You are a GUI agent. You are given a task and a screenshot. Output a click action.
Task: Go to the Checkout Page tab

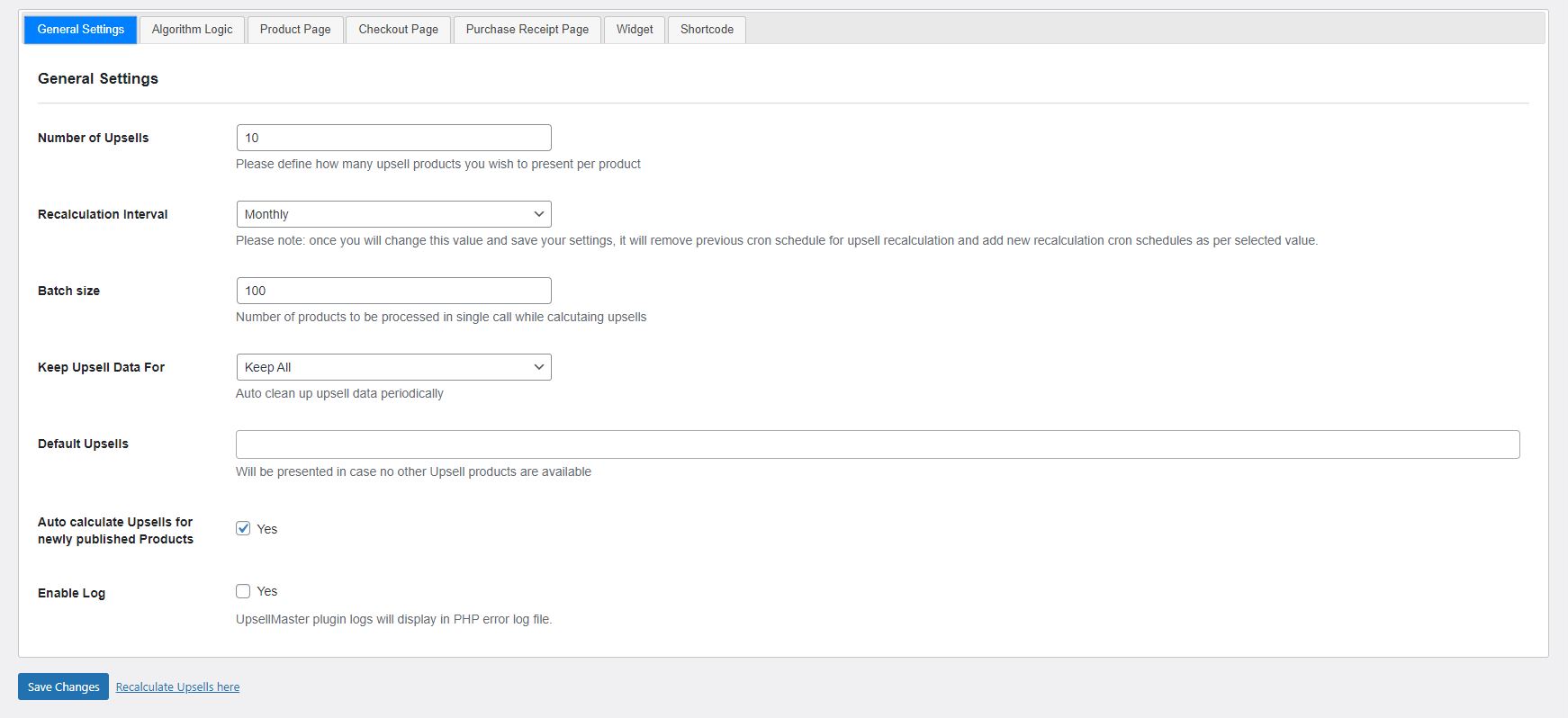point(399,30)
